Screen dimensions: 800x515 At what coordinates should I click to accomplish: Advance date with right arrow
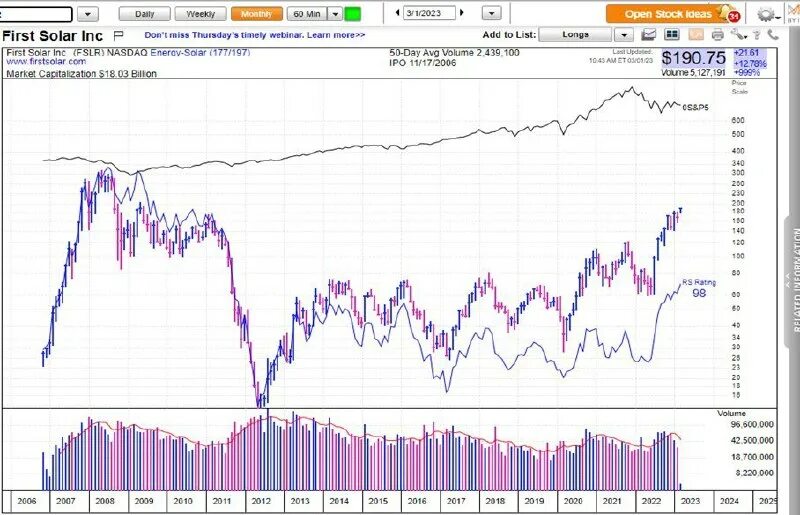click(x=462, y=13)
